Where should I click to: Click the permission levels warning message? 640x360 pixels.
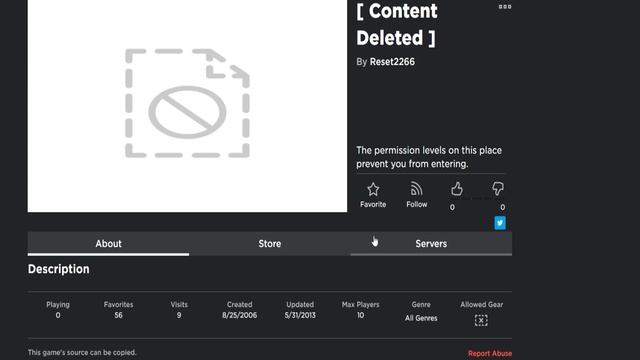click(429, 157)
